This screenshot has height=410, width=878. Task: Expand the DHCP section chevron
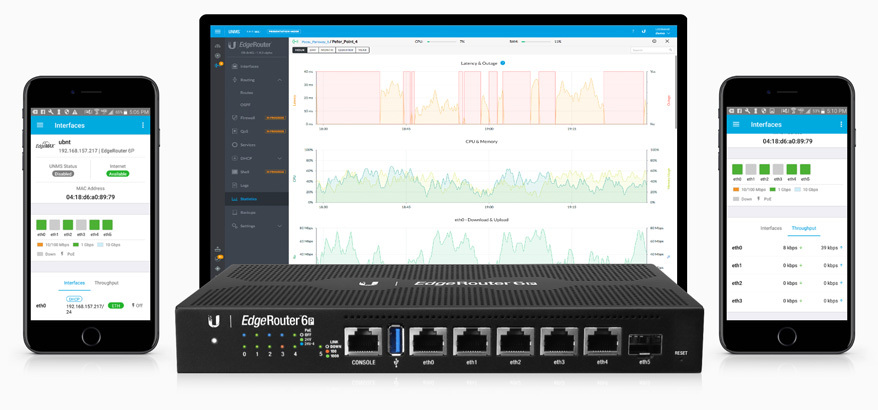[279, 159]
